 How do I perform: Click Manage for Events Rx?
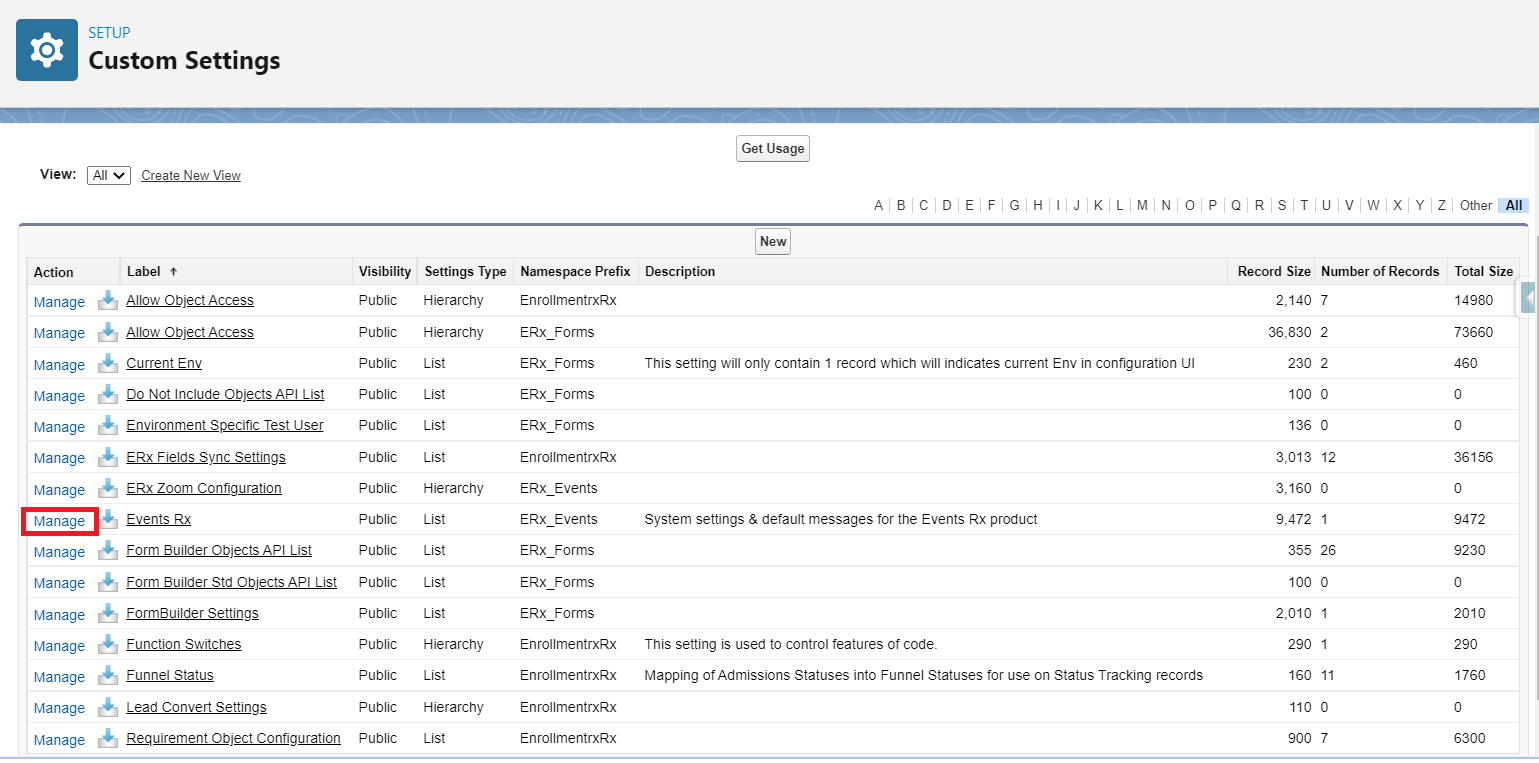click(59, 521)
